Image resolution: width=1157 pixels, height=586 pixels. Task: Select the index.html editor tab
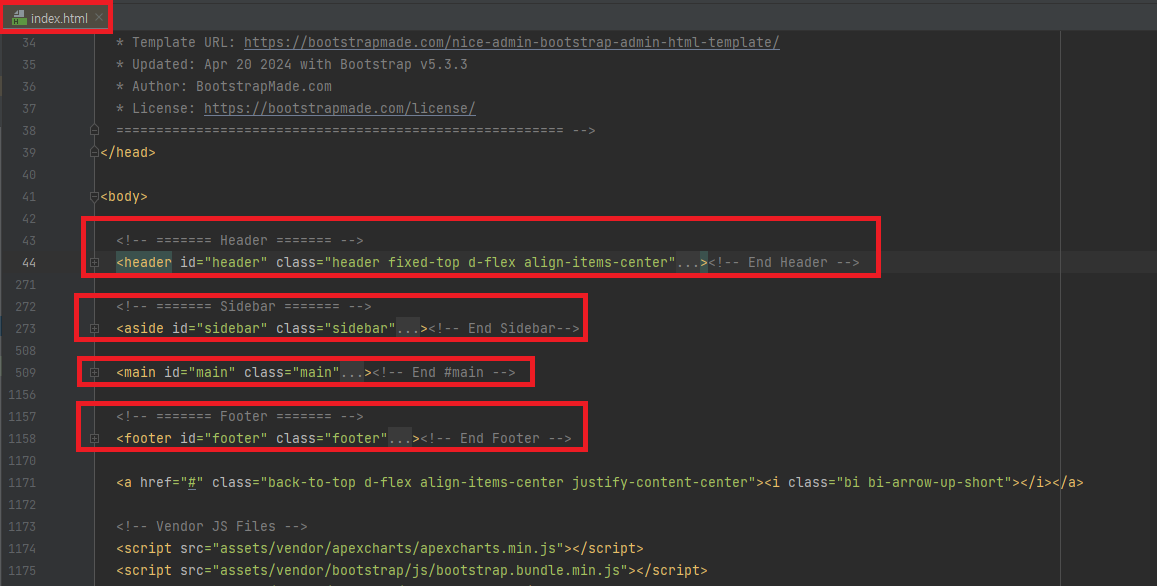click(x=56, y=18)
